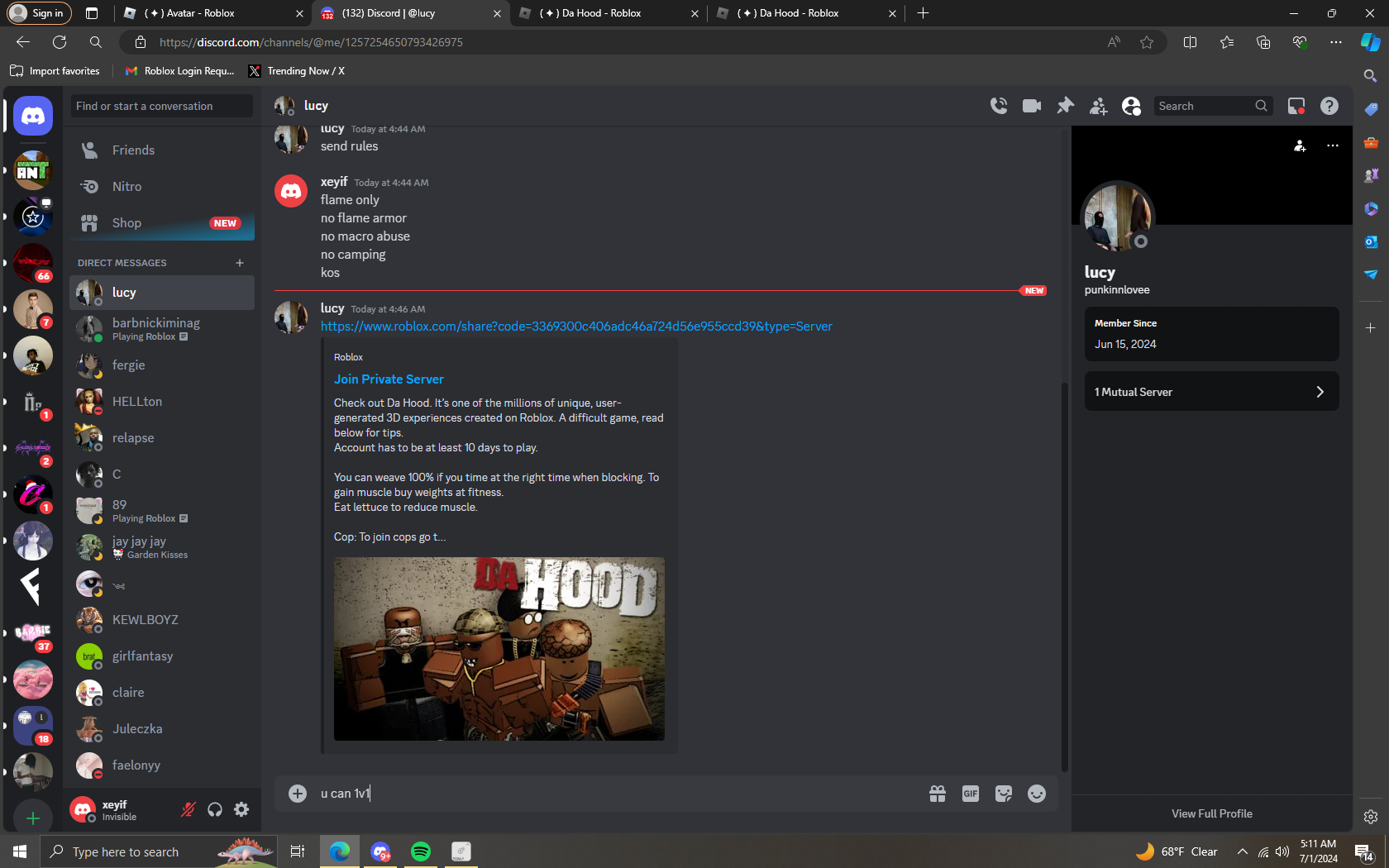Open Spotify from the taskbar
The height and width of the screenshot is (868, 1389).
[421, 851]
